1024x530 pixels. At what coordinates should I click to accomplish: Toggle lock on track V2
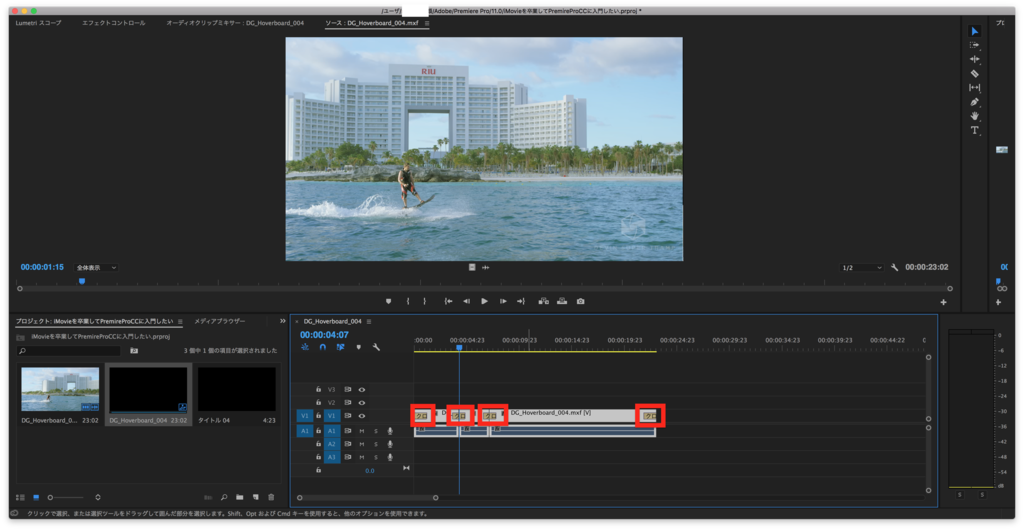pyautogui.click(x=318, y=402)
